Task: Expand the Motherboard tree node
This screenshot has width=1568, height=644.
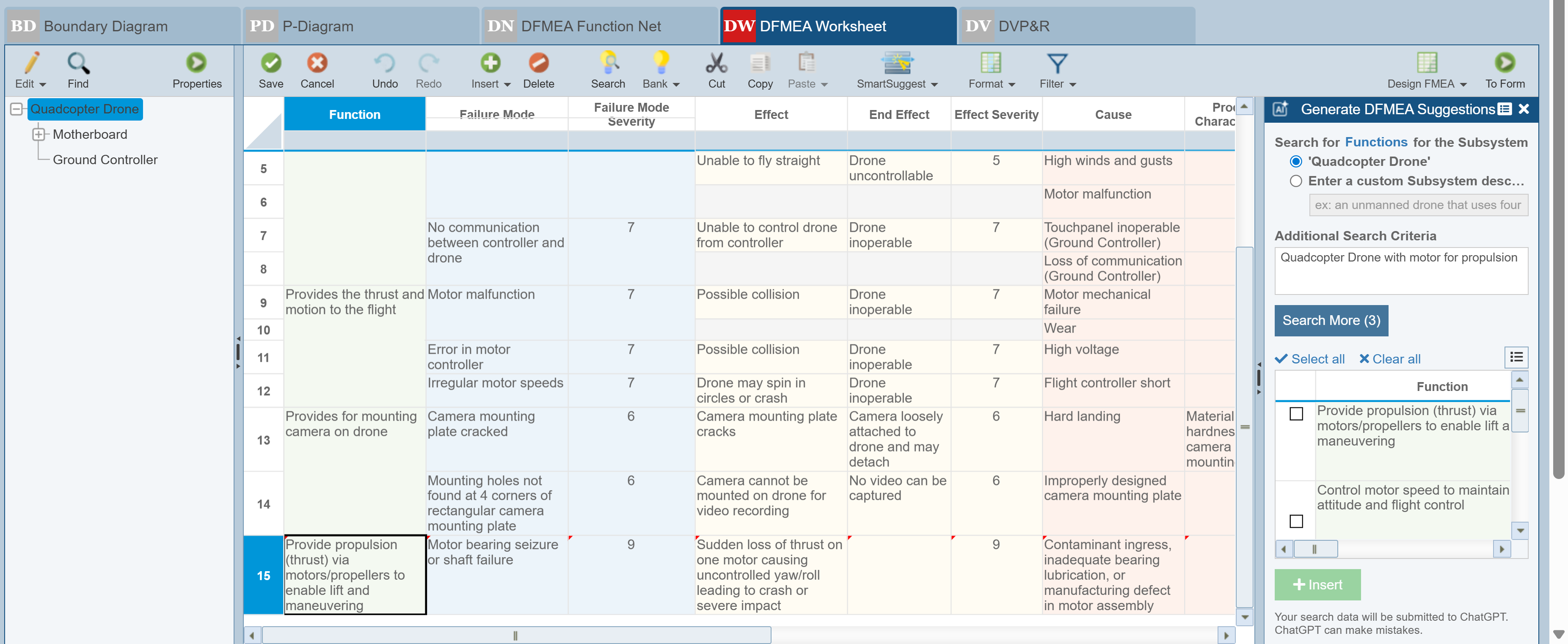Action: [39, 134]
